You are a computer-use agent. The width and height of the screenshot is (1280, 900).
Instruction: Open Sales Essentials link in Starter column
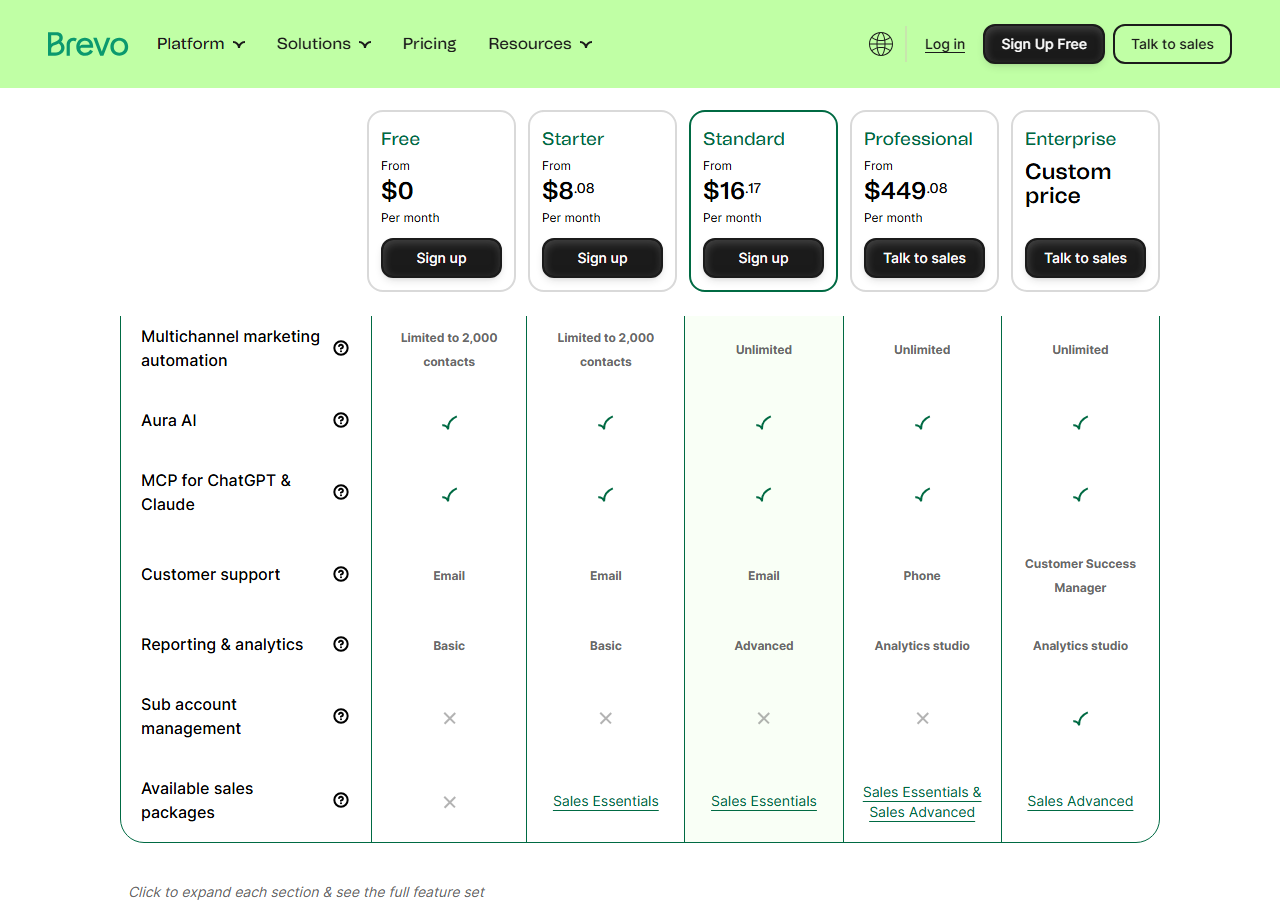click(606, 801)
